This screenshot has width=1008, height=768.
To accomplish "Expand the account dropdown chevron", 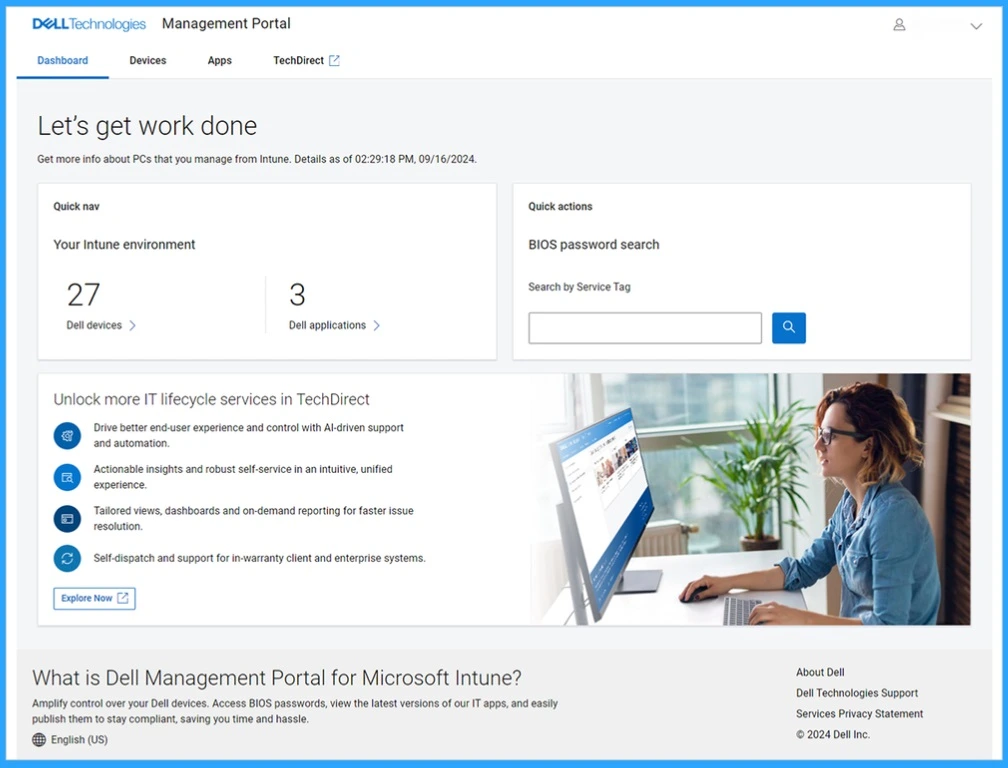I will coord(976,26).
